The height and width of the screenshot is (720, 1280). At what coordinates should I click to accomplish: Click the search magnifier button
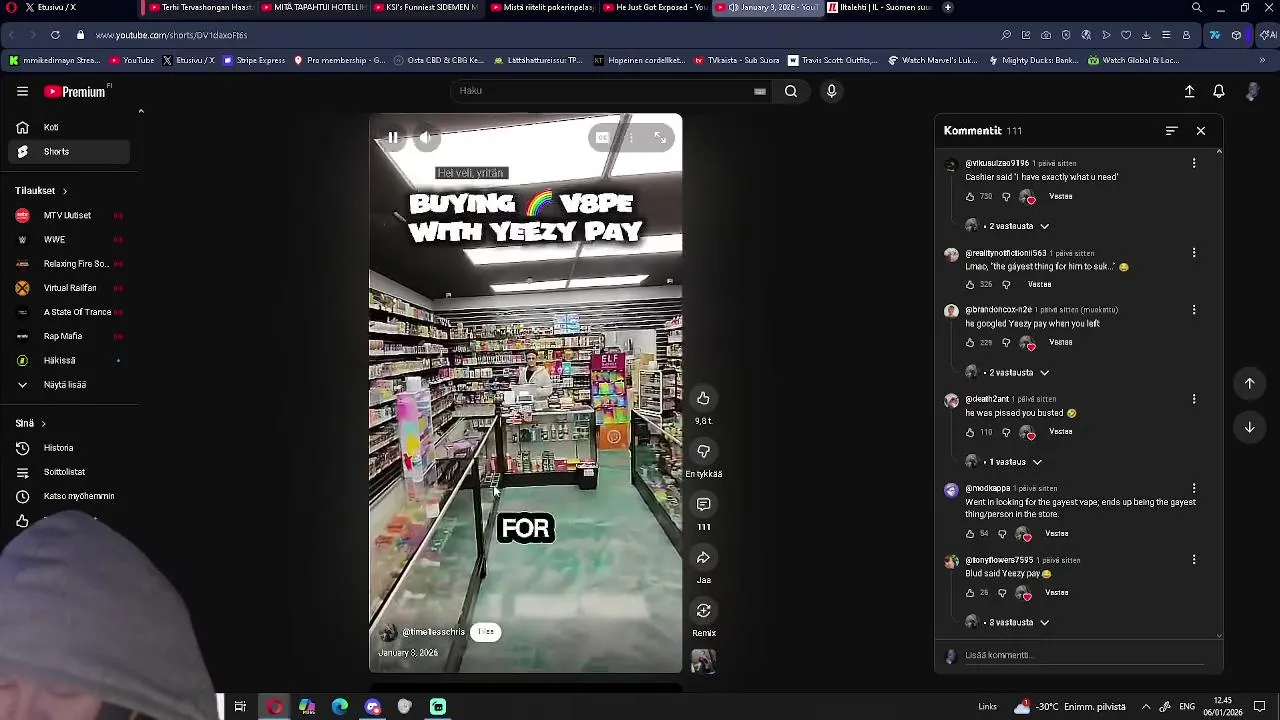tap(791, 91)
